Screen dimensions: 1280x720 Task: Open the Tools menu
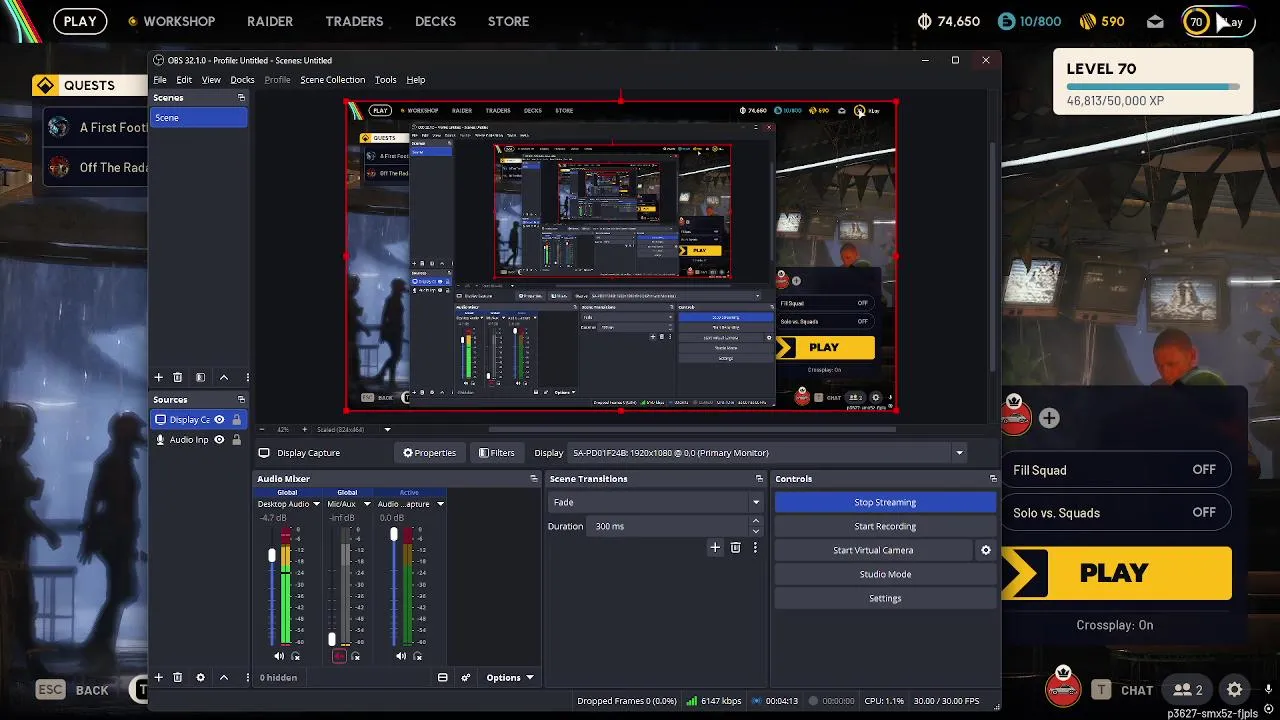(x=385, y=80)
